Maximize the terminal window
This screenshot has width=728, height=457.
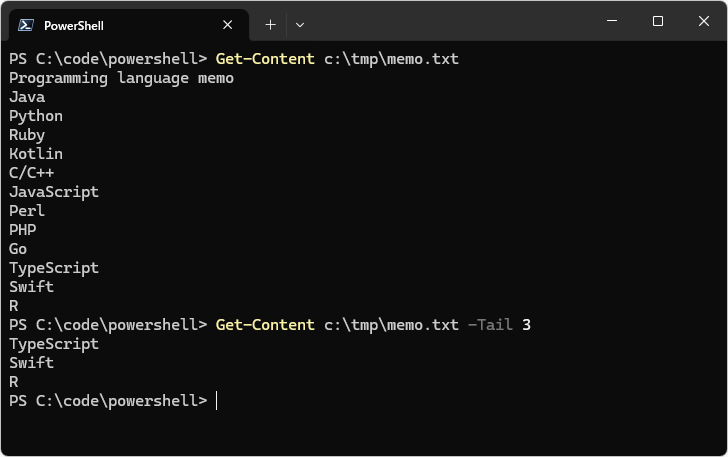657,21
